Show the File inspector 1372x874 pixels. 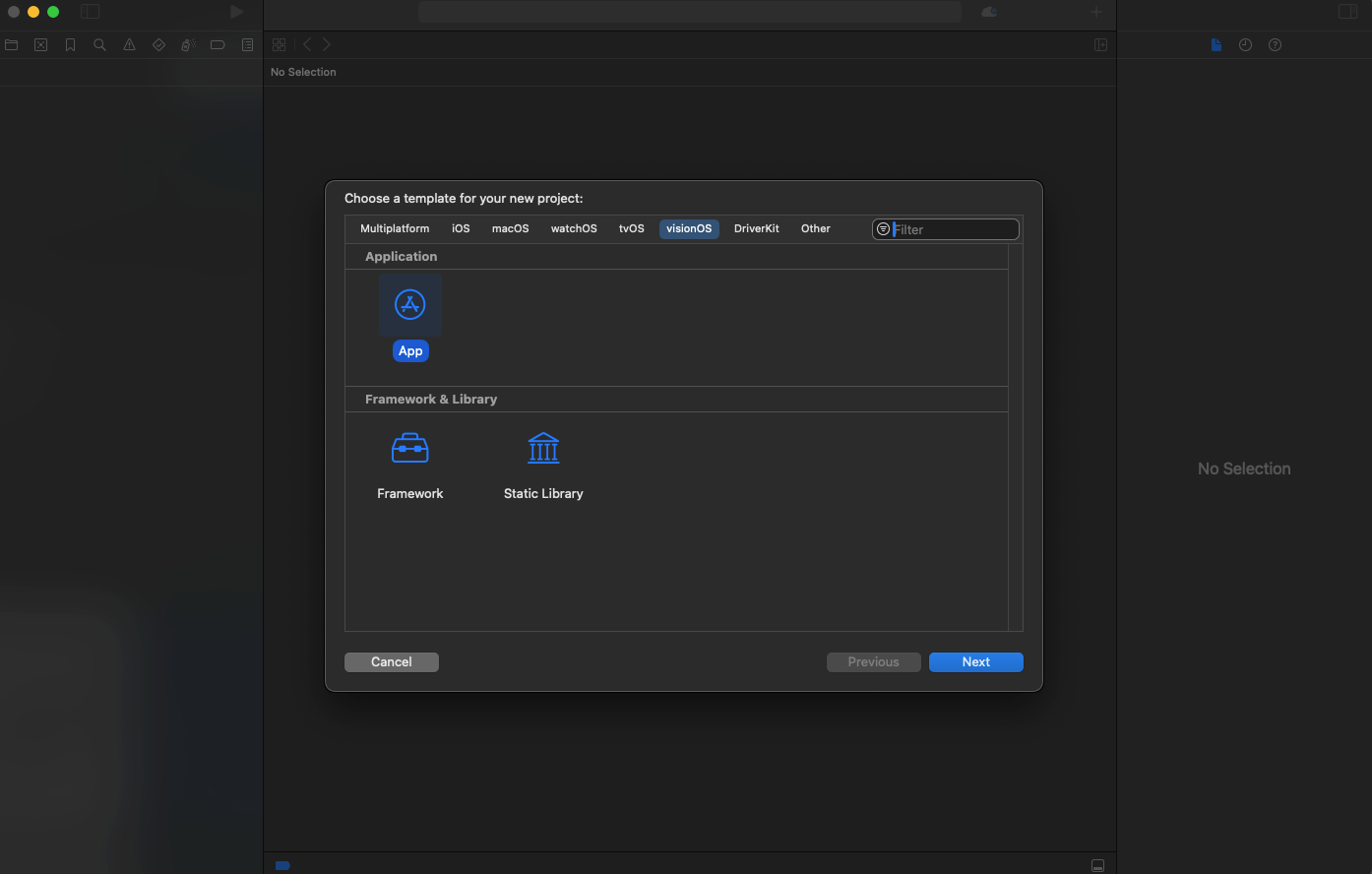click(x=1216, y=45)
